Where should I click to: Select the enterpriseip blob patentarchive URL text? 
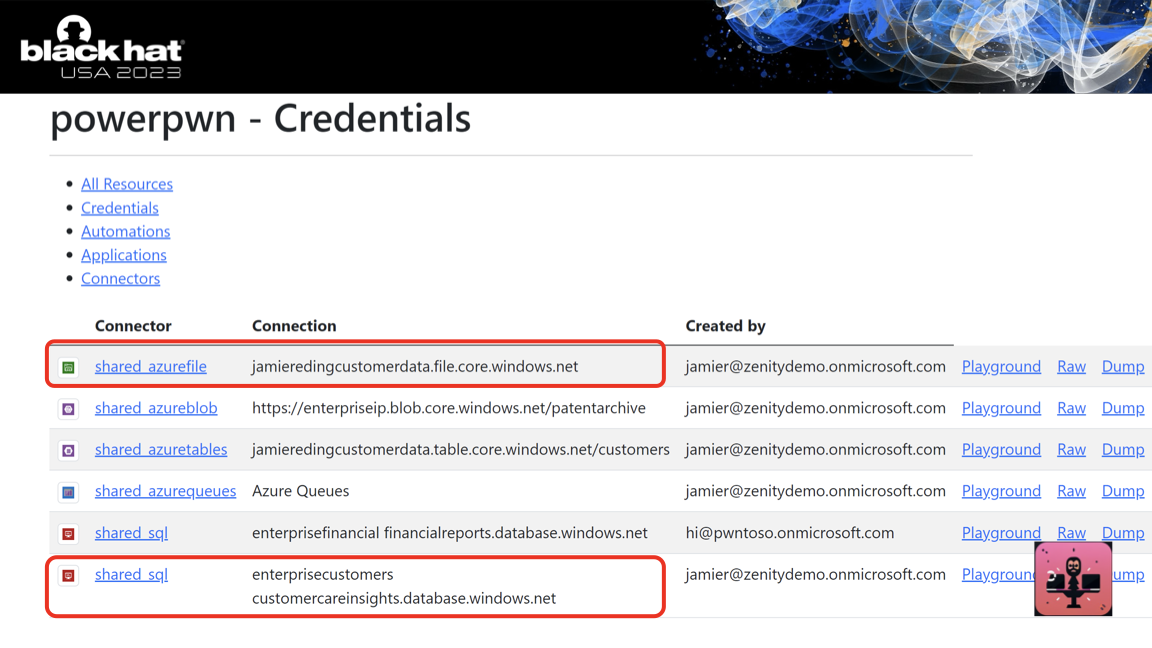pyautogui.click(x=449, y=408)
